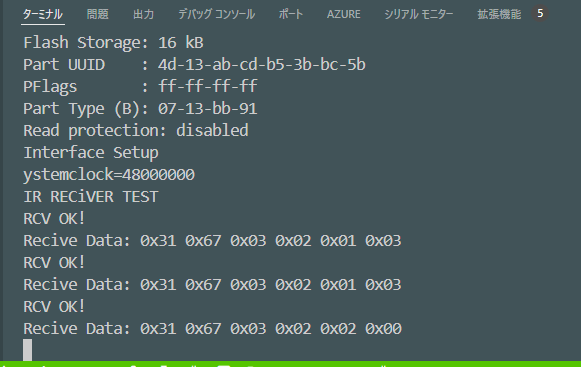Open the AZURE panel tab

click(343, 14)
